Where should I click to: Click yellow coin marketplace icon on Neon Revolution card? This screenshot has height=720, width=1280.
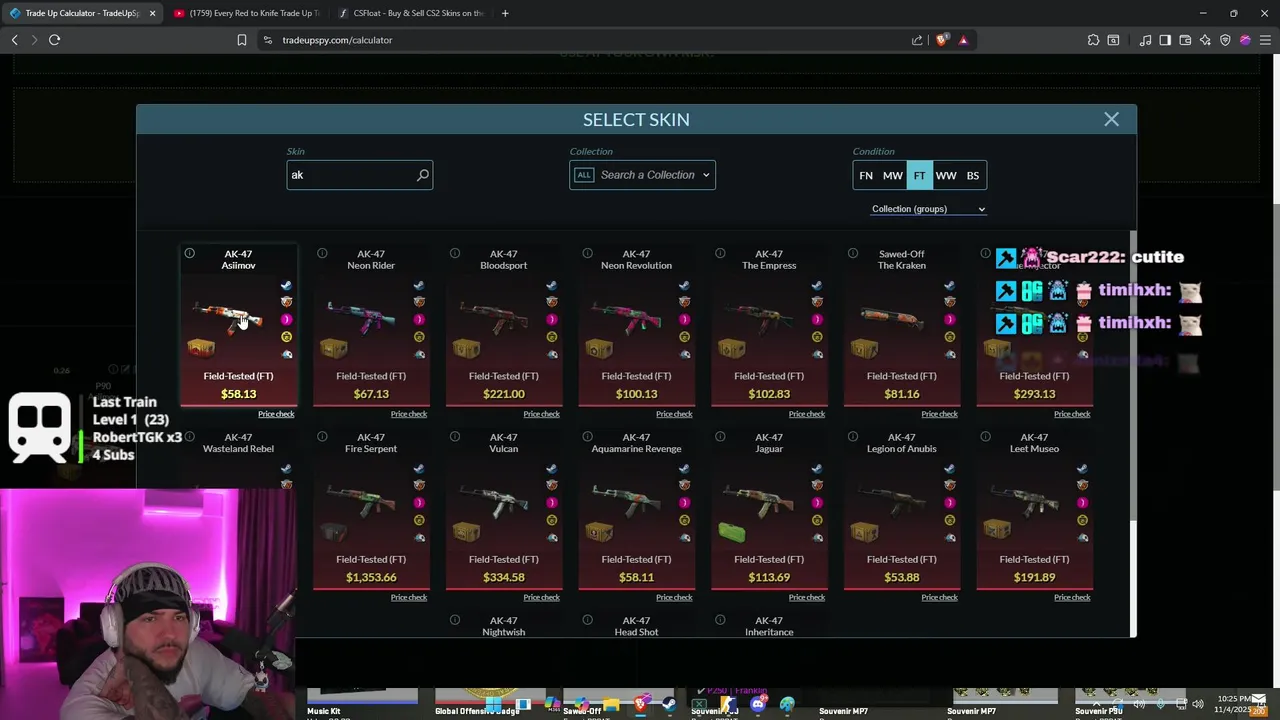[x=684, y=337]
